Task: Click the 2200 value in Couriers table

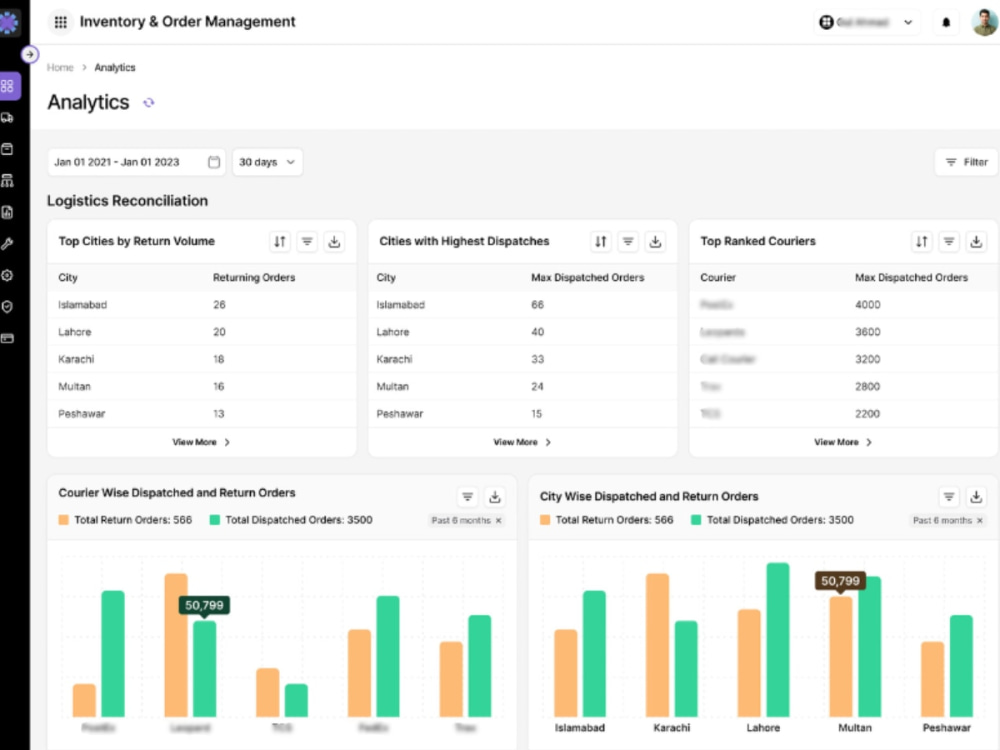Action: click(867, 414)
